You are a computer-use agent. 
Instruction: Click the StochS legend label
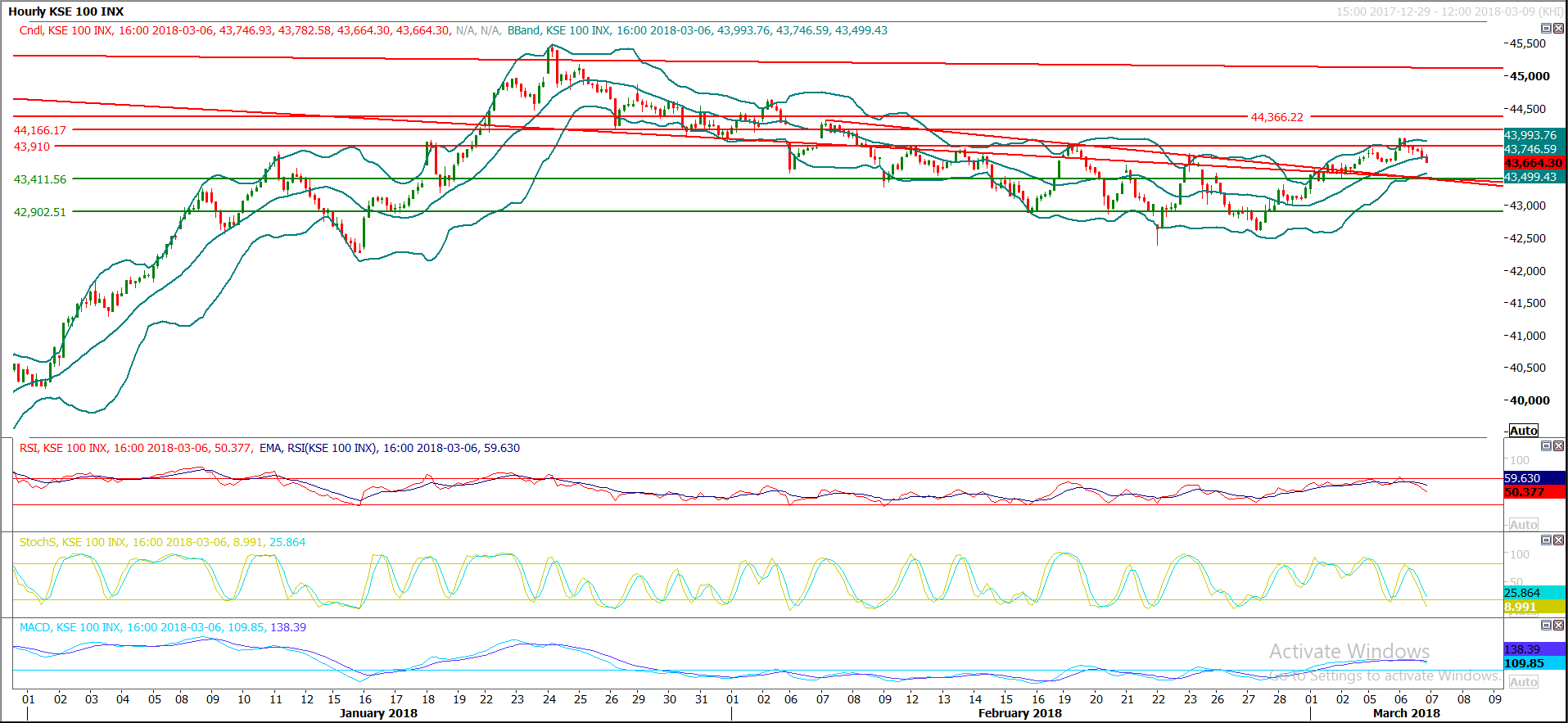coord(162,542)
